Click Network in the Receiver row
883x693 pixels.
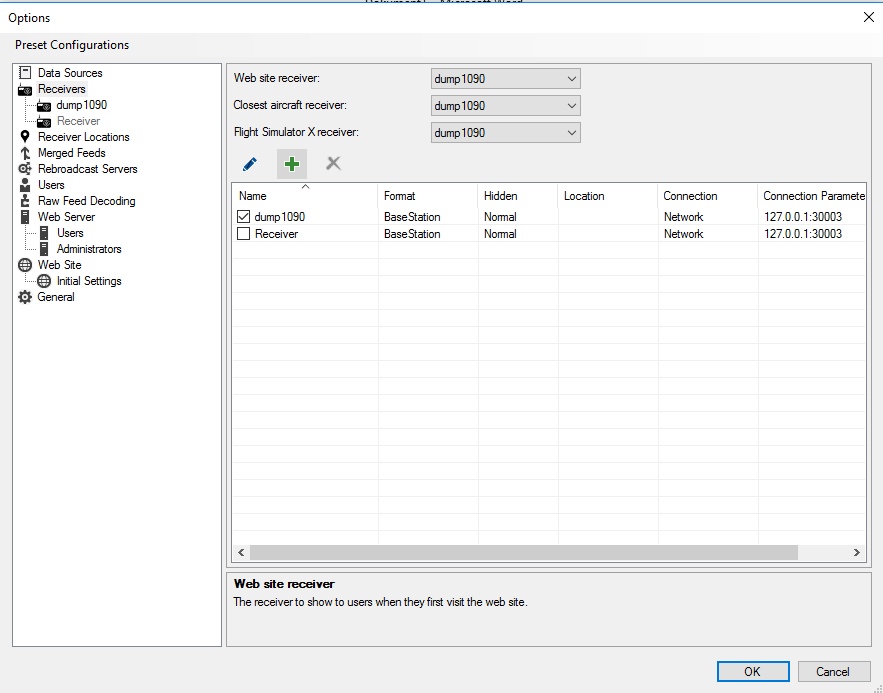684,234
